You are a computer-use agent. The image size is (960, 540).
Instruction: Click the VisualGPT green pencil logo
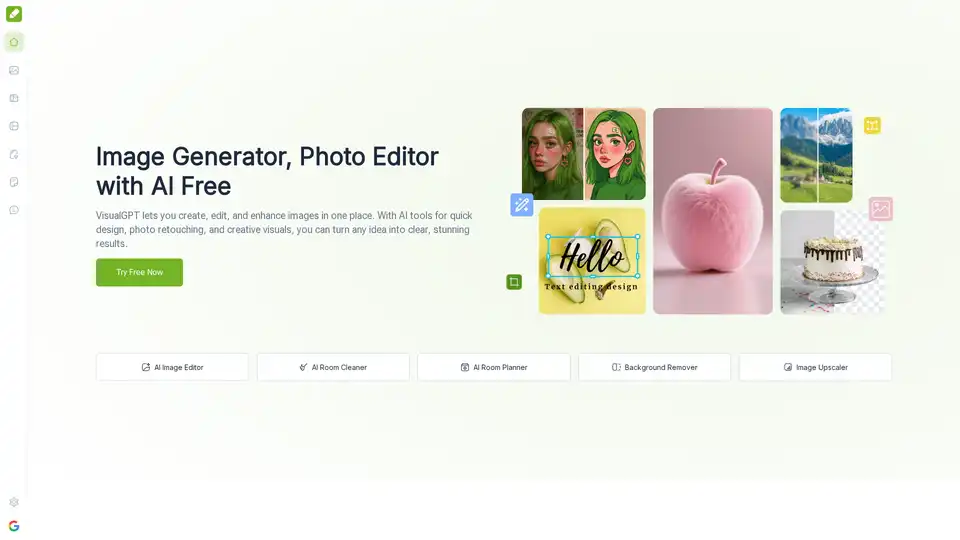click(14, 14)
